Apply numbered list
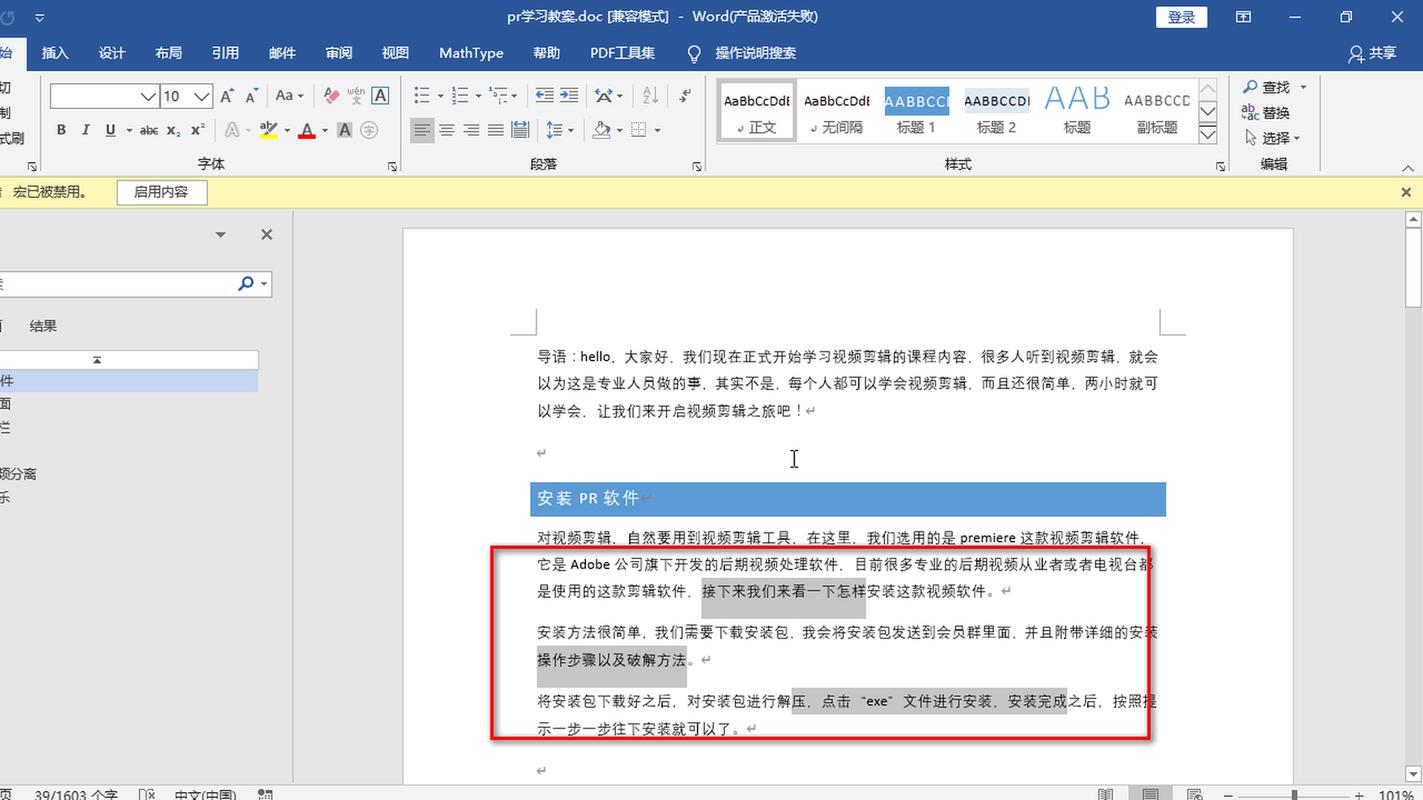 (x=460, y=96)
